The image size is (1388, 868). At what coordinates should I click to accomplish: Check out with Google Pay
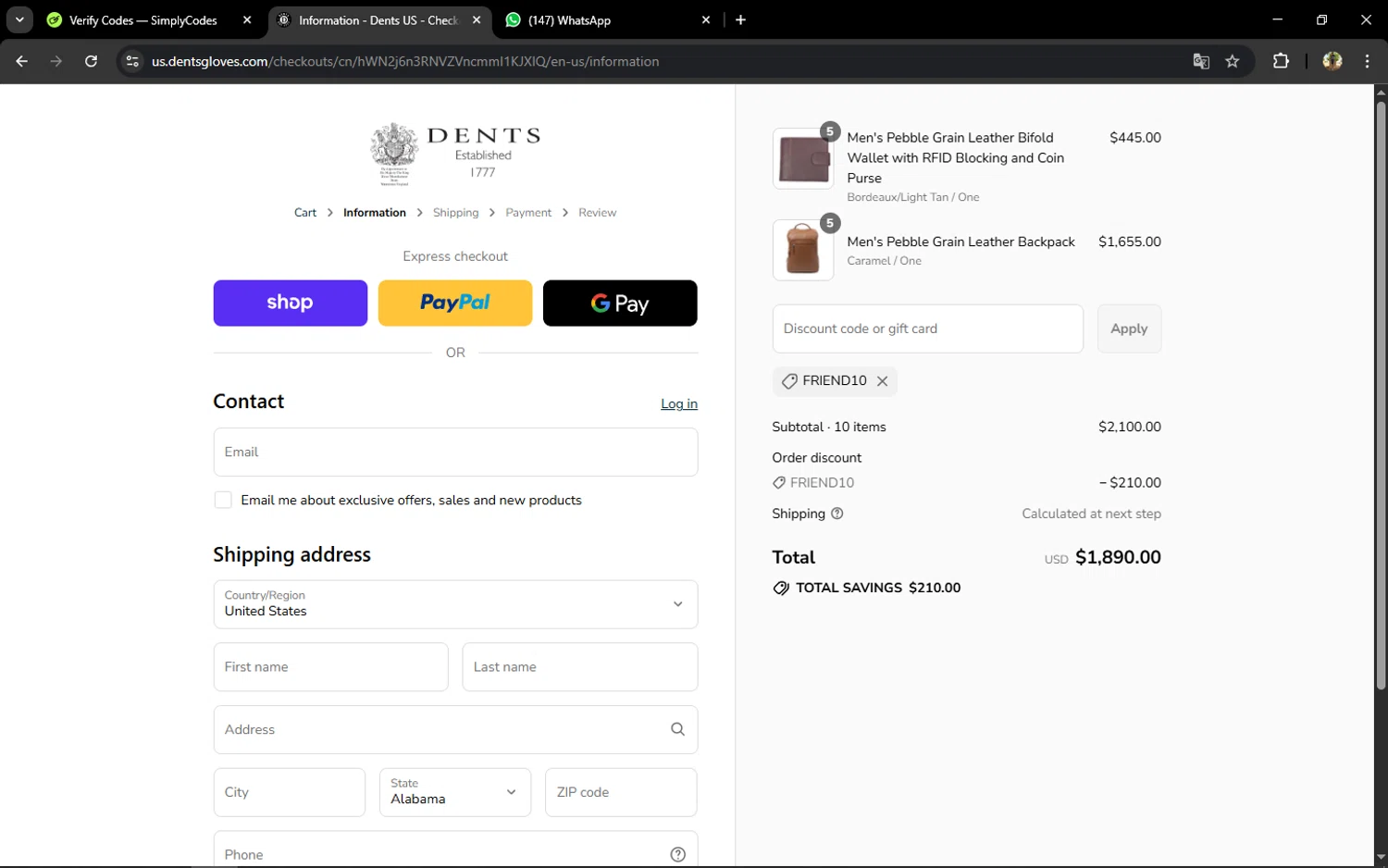point(620,304)
